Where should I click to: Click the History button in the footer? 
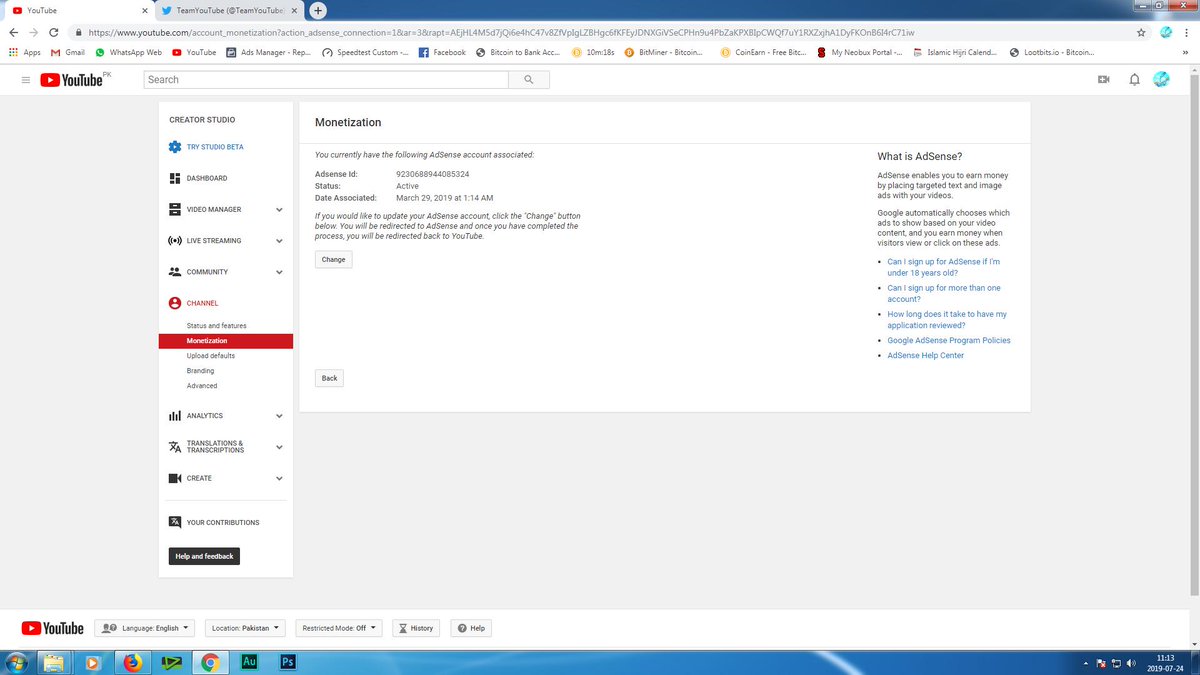[x=415, y=628]
